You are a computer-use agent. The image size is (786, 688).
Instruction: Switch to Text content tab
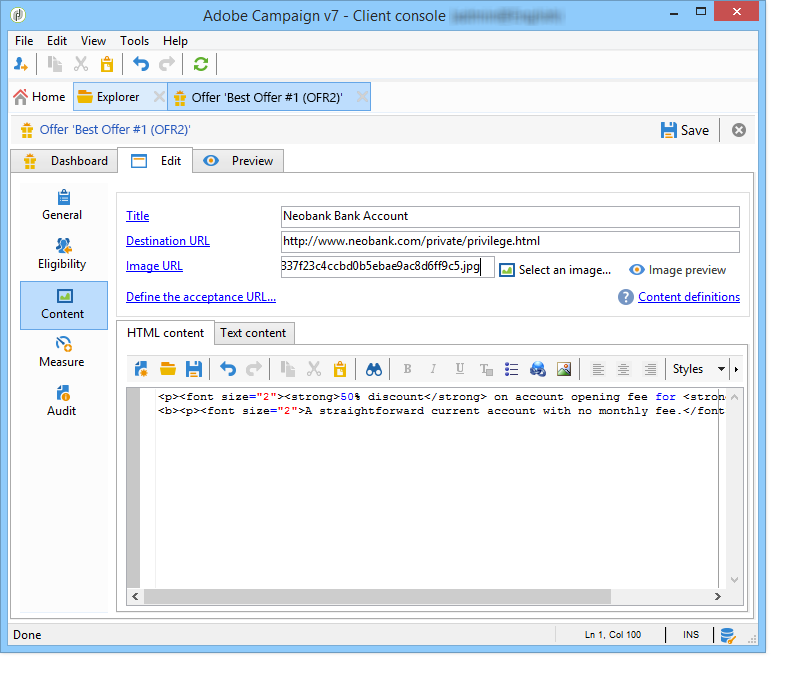coord(254,333)
